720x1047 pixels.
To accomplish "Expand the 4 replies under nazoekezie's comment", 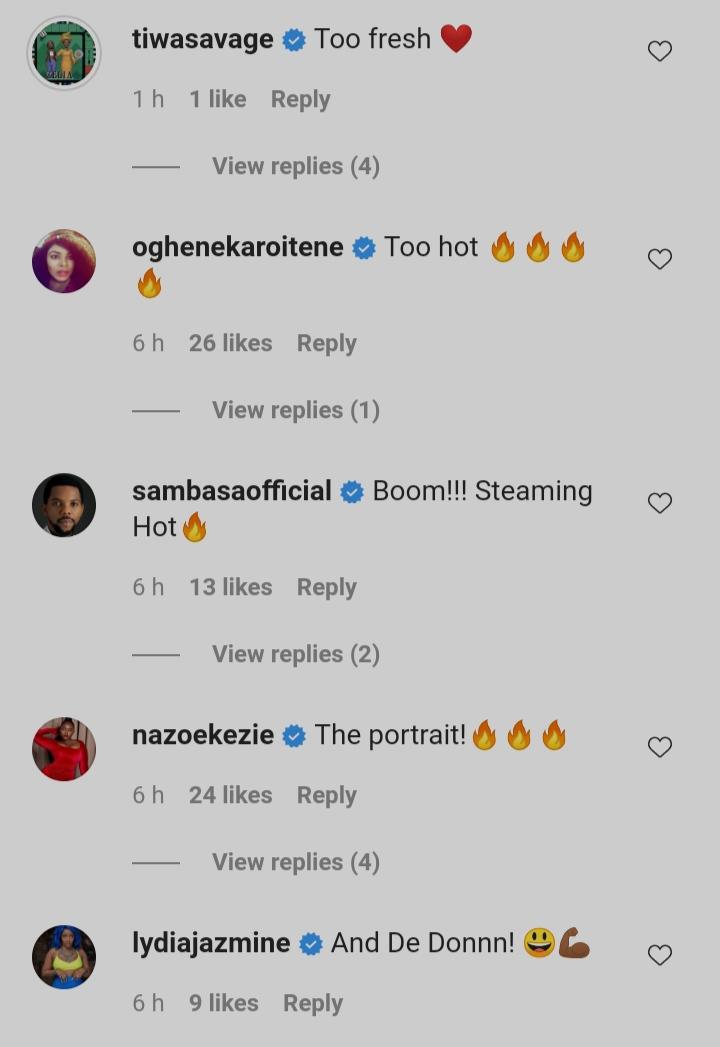I will point(295,862).
